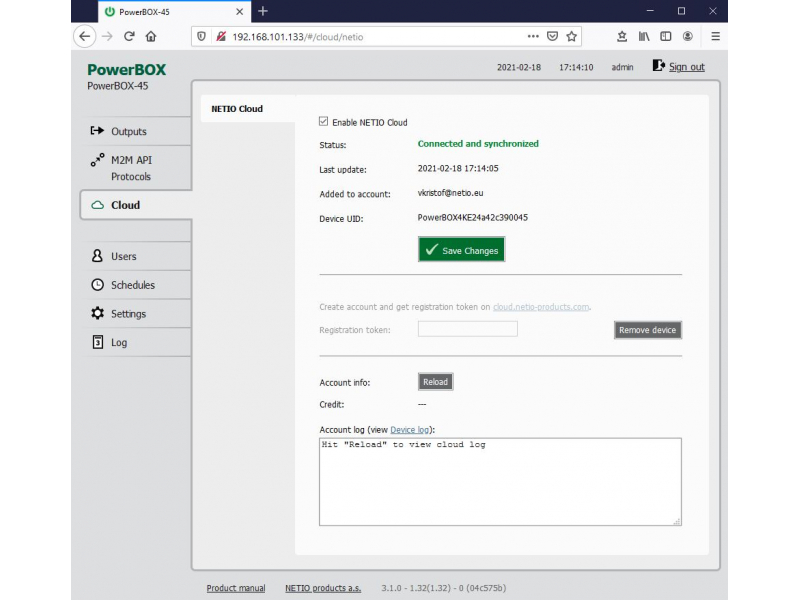Click the Device UID value PowerBOX4KE24a42c390045

click(472, 217)
